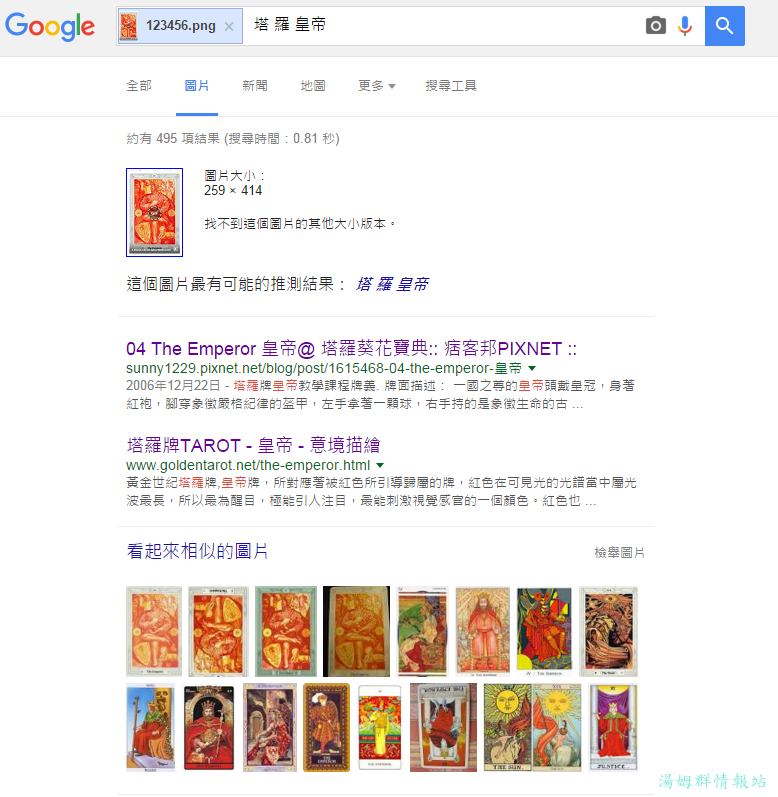Screen dimensions: 778x797
Task: Expand the 更多 dropdown menu
Action: coord(377,86)
